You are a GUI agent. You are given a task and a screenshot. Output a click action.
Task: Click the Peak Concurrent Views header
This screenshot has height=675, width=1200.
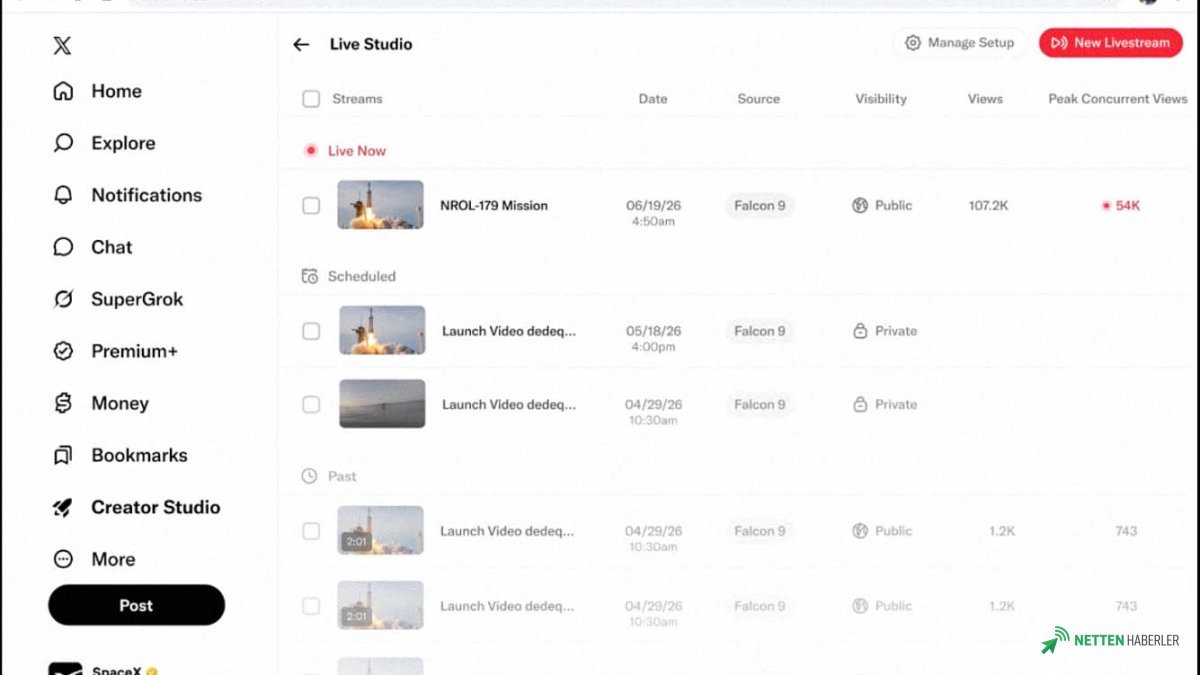tap(1118, 99)
